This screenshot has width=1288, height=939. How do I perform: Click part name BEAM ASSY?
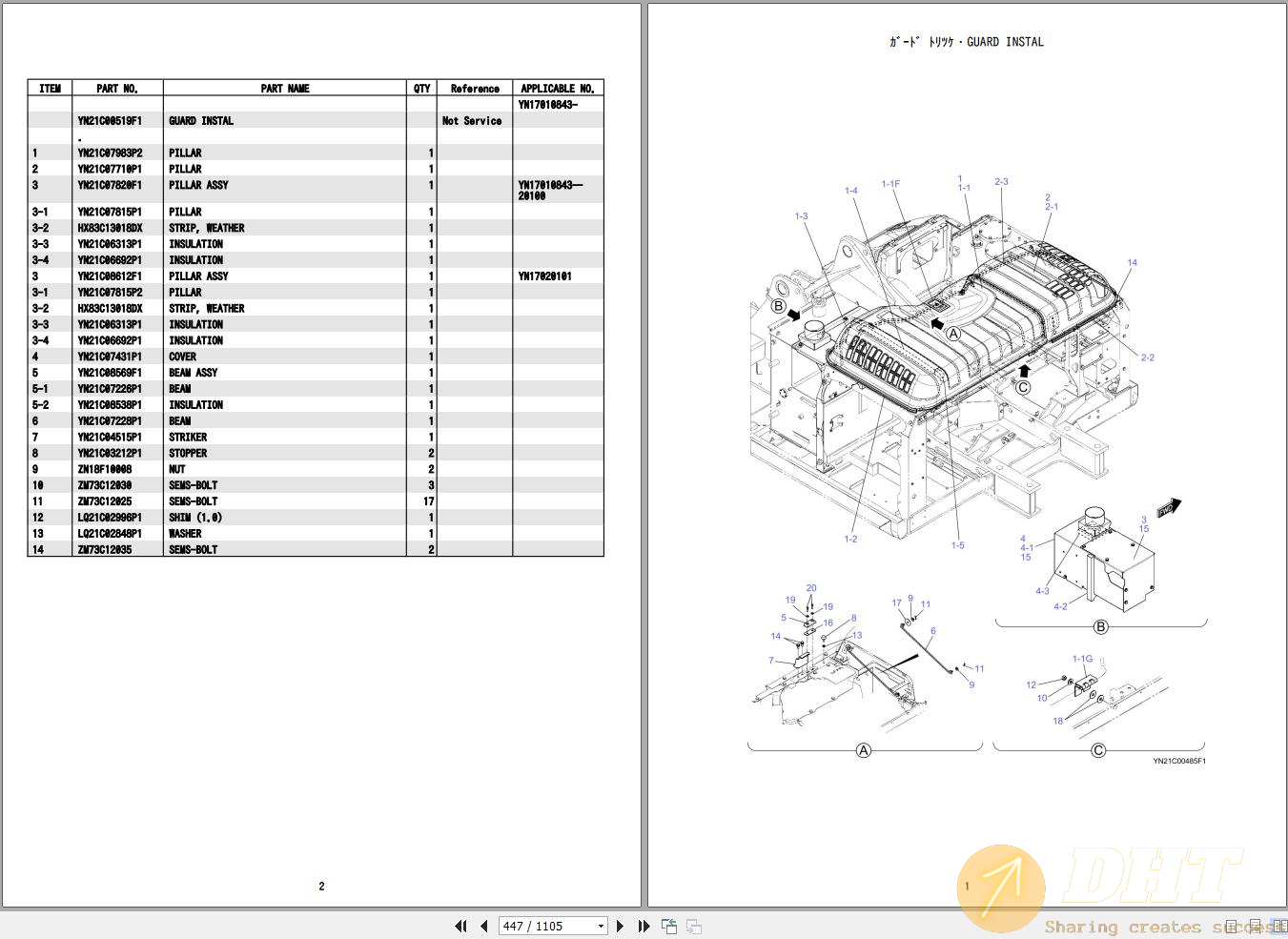tap(193, 373)
